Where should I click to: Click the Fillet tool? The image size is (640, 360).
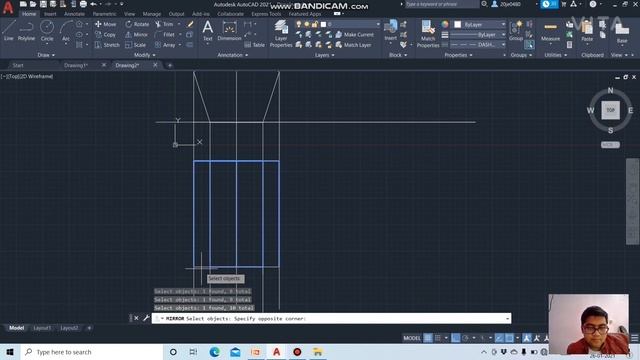[x=165, y=35]
